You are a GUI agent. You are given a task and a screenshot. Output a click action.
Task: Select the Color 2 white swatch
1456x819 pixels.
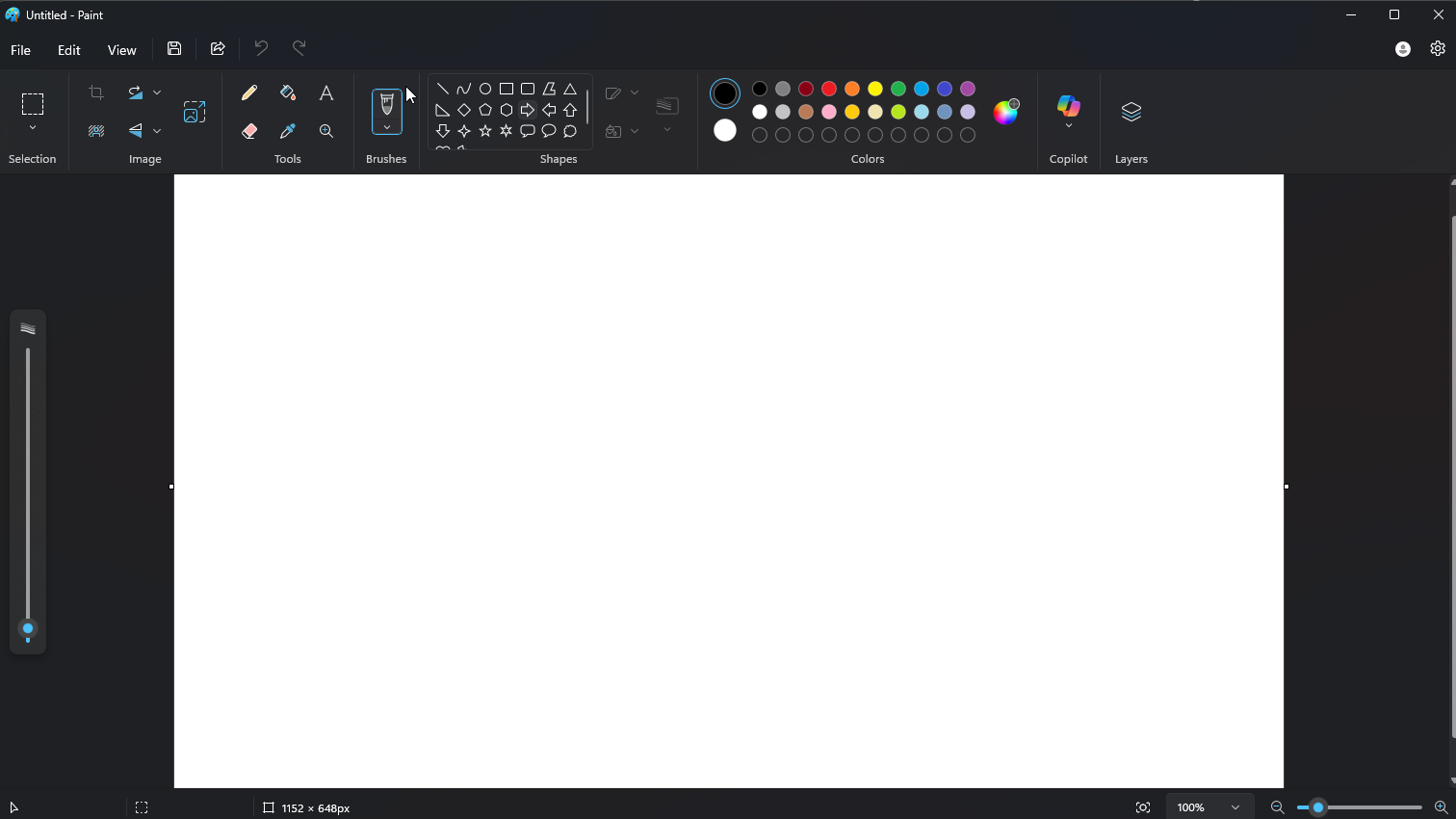(725, 130)
